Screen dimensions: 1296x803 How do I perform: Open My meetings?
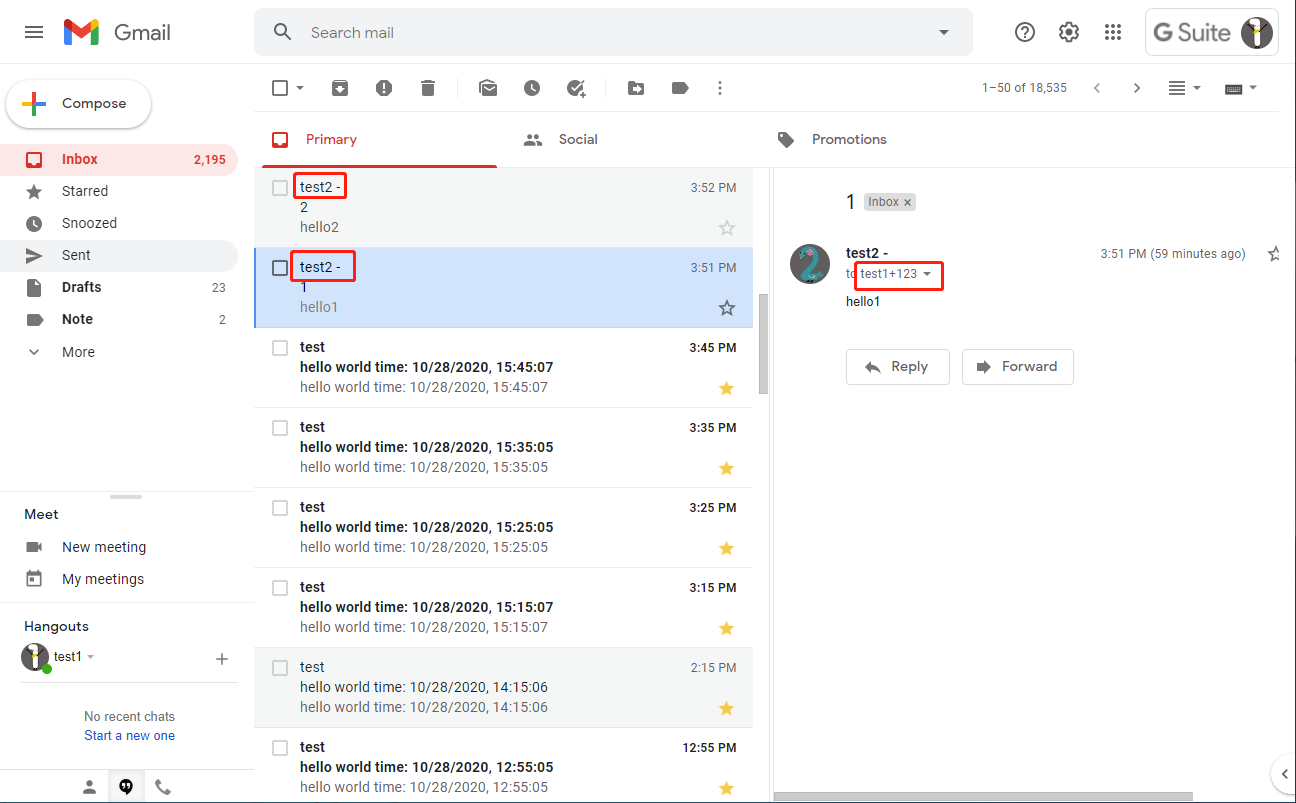103,579
